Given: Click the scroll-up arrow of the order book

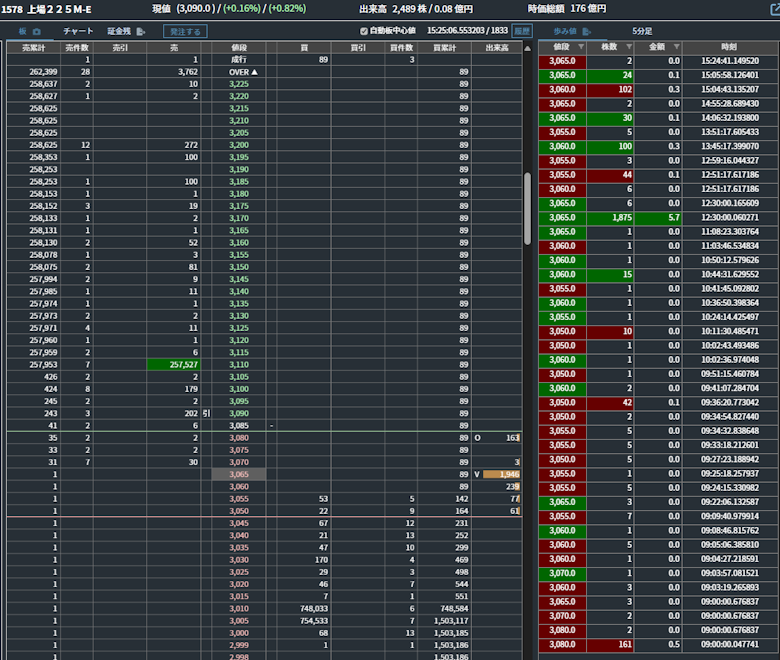Looking at the screenshot, I should point(527,48).
